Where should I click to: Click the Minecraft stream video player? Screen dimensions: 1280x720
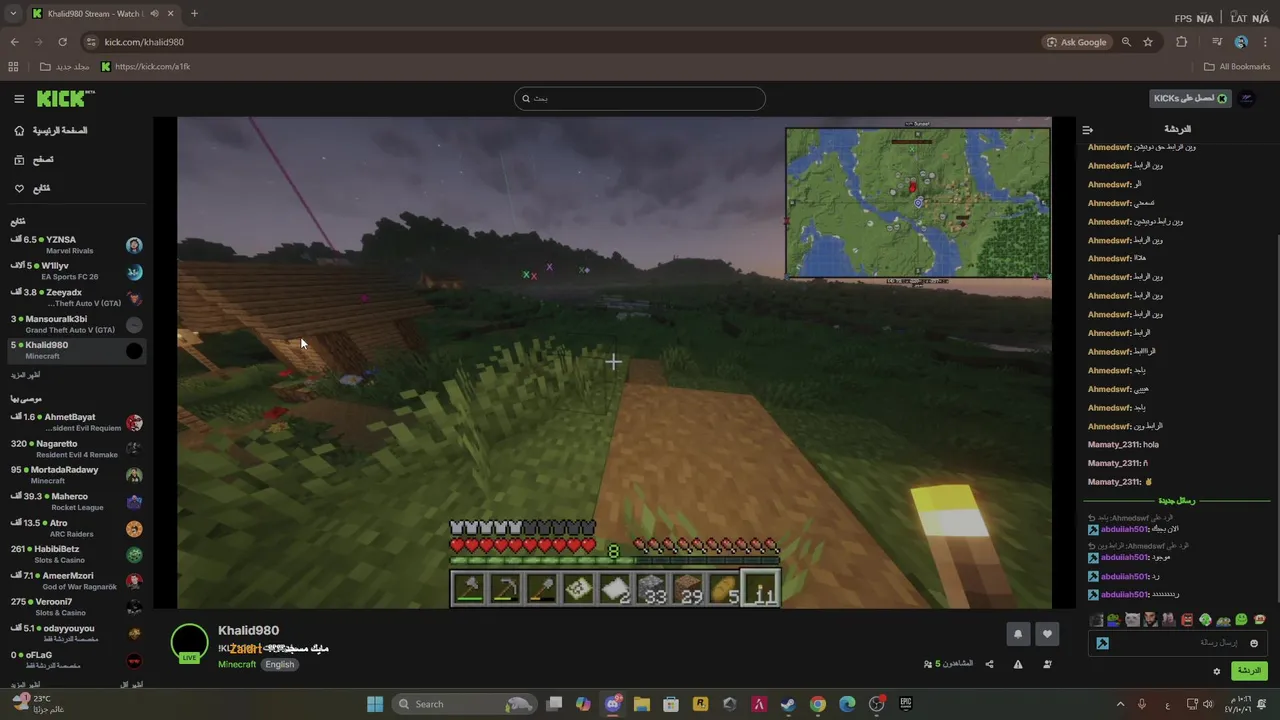[x=614, y=362]
